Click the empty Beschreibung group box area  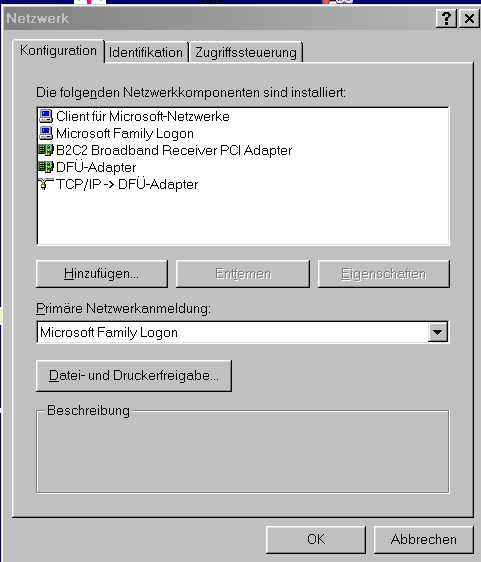[243, 453]
